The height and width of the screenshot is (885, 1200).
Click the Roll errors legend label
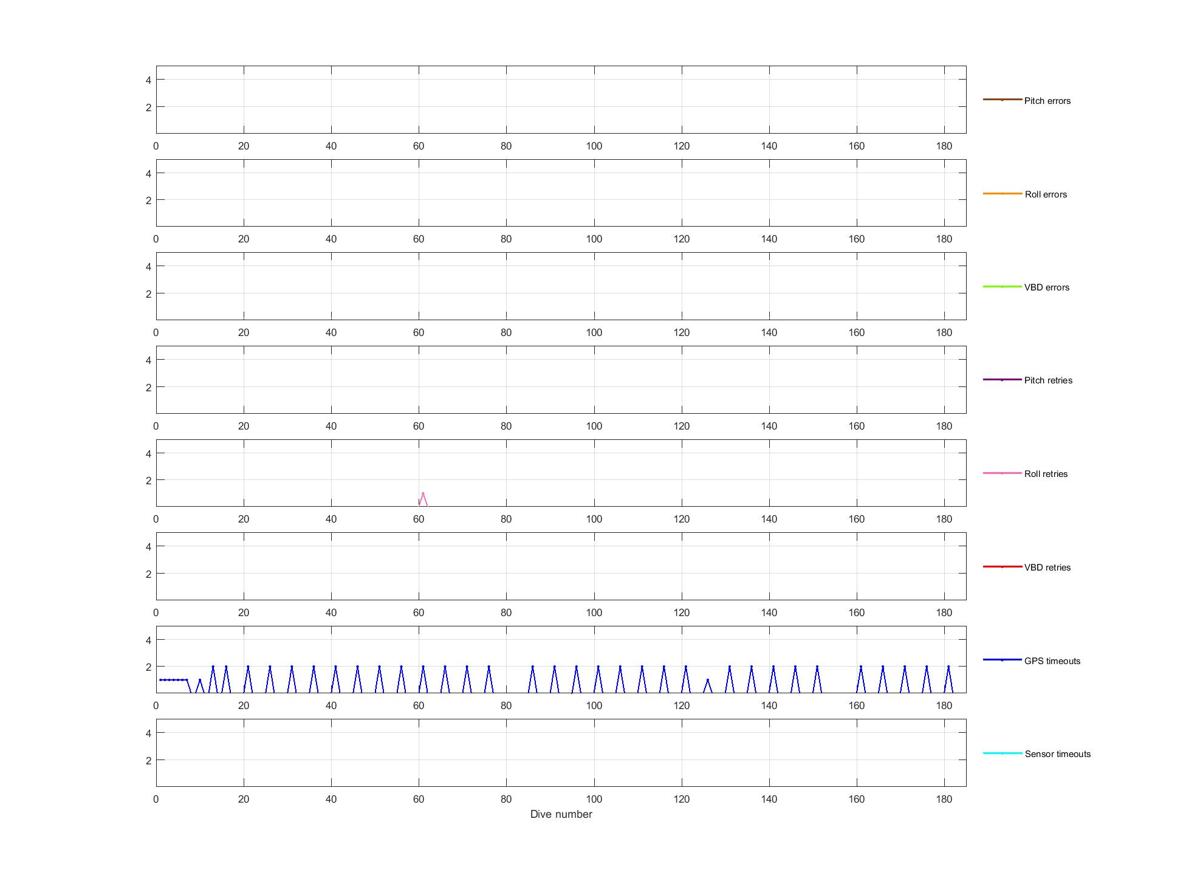coord(1045,194)
